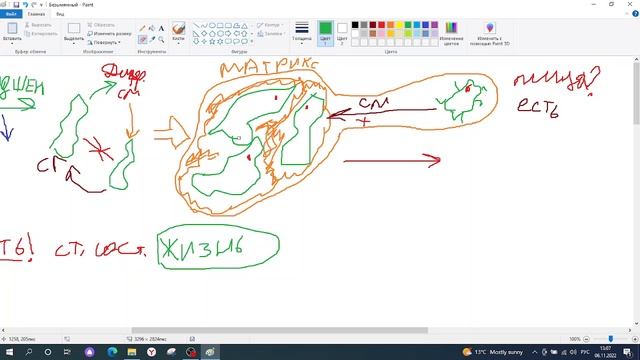
Task: Select the Eraser tool
Action: tap(142, 39)
